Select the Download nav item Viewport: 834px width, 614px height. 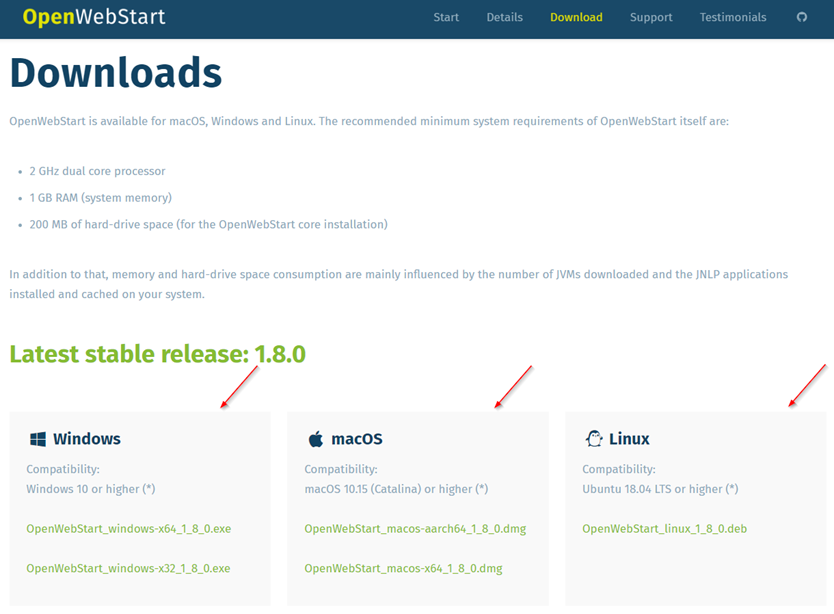576,17
